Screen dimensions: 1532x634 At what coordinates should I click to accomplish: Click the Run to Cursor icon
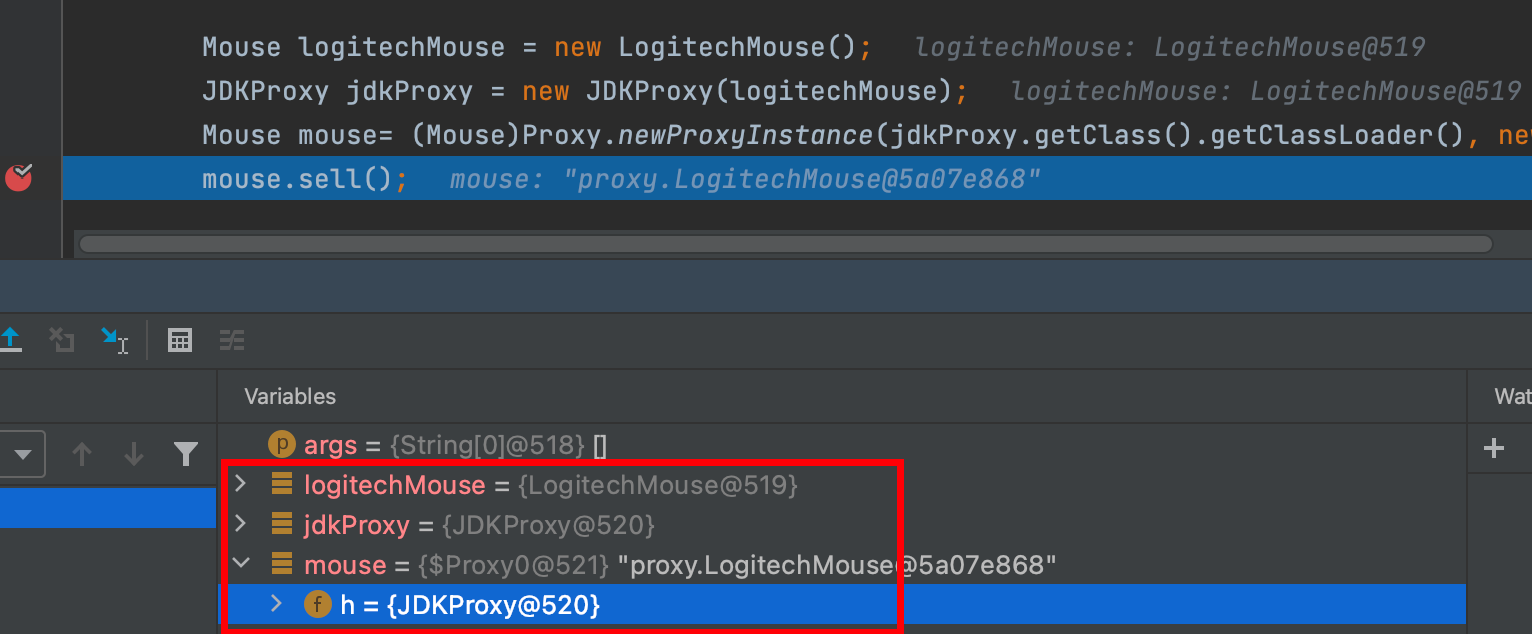pyautogui.click(x=114, y=341)
